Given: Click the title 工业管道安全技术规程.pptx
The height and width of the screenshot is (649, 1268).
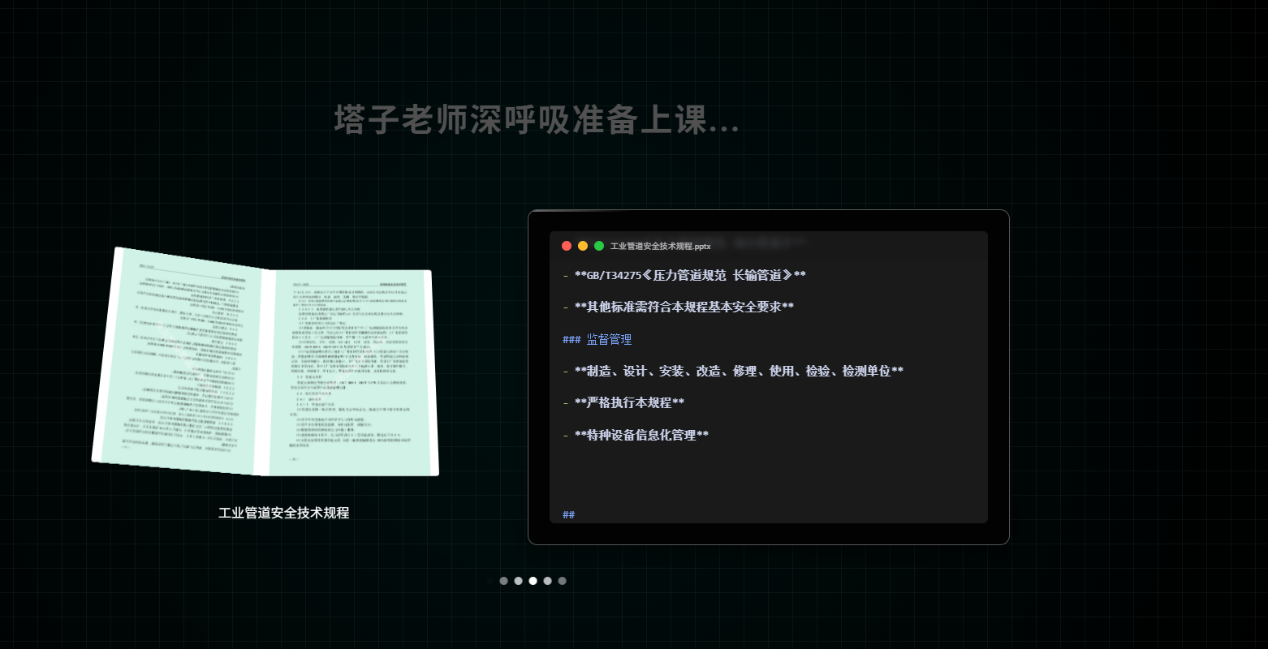Looking at the screenshot, I should click(x=660, y=244).
